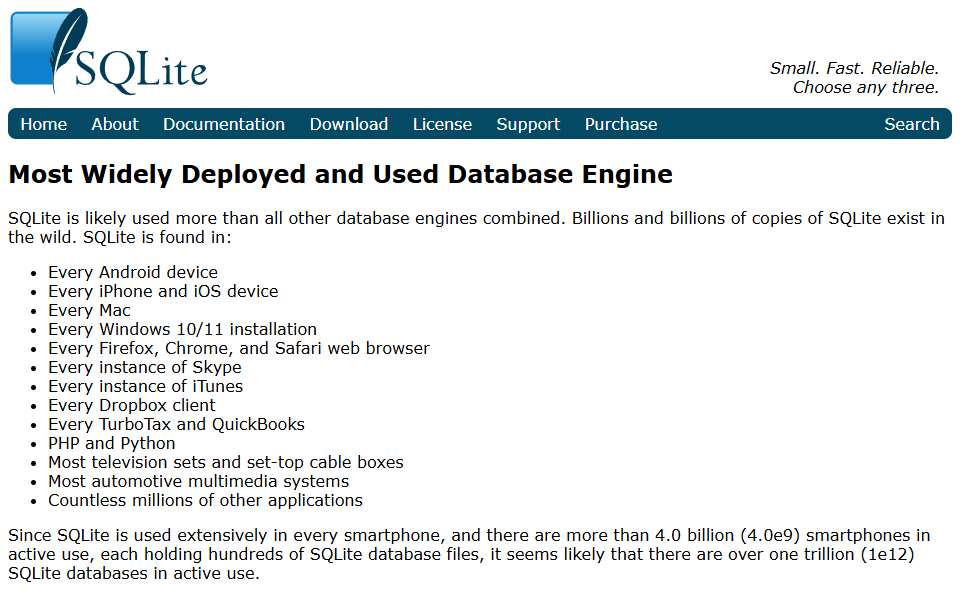The height and width of the screenshot is (600, 960).
Task: Open the Purchase menu item
Action: coord(621,124)
